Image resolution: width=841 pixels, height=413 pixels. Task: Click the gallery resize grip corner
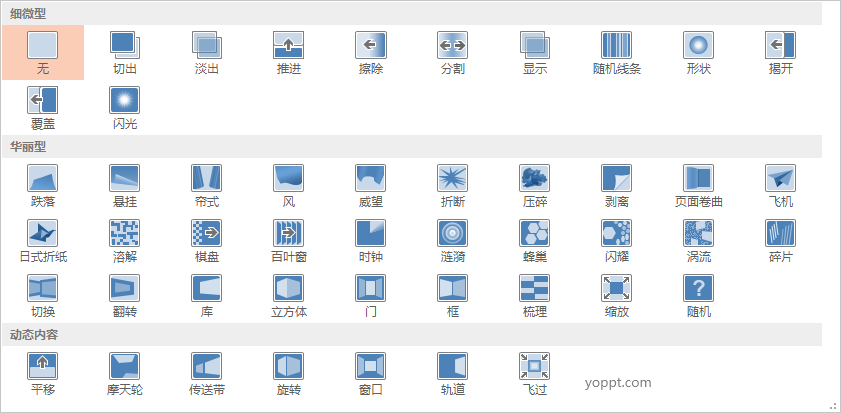click(x=832, y=405)
